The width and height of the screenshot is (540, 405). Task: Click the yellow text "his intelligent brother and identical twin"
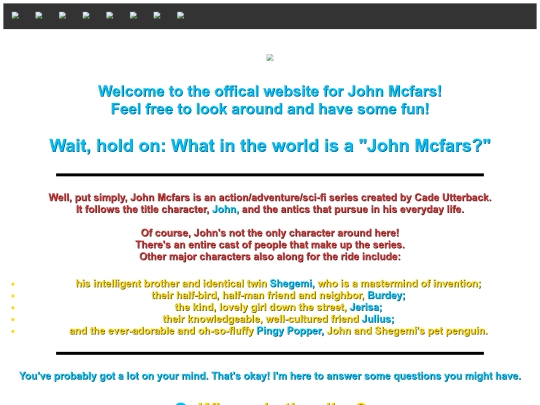coord(172,284)
